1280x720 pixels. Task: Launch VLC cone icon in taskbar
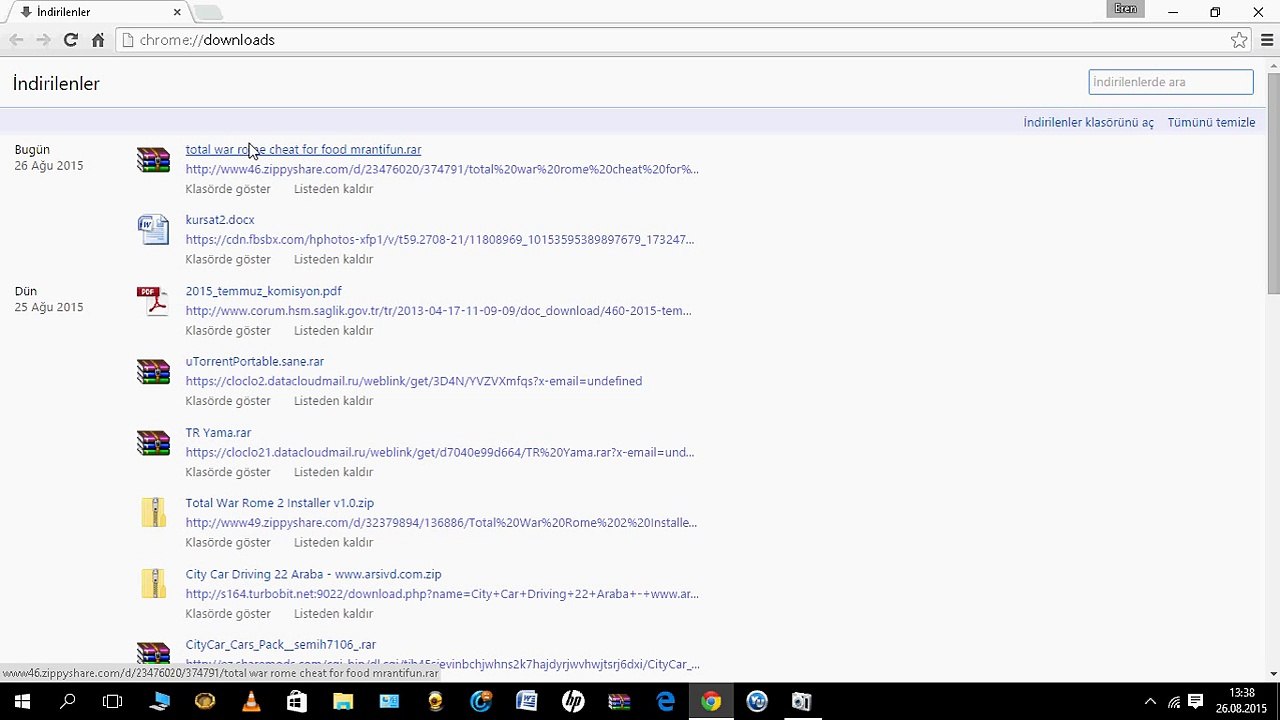point(251,702)
